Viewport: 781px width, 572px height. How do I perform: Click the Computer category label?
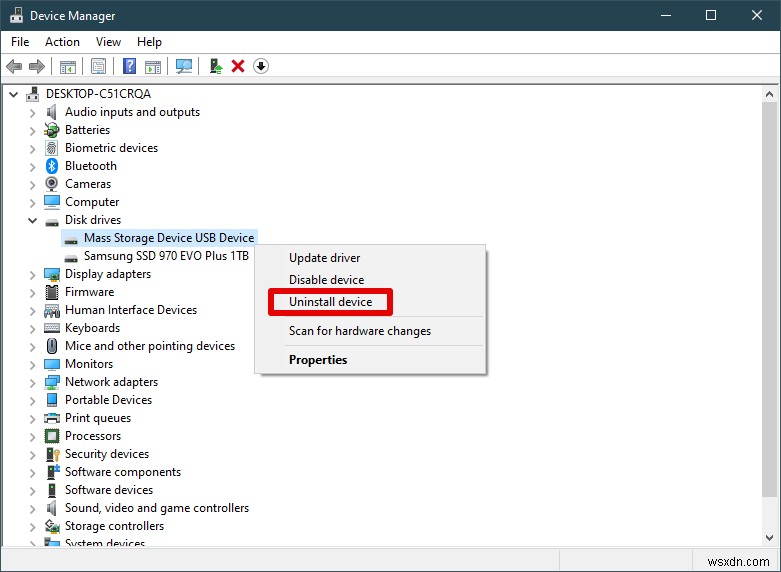tap(92, 202)
